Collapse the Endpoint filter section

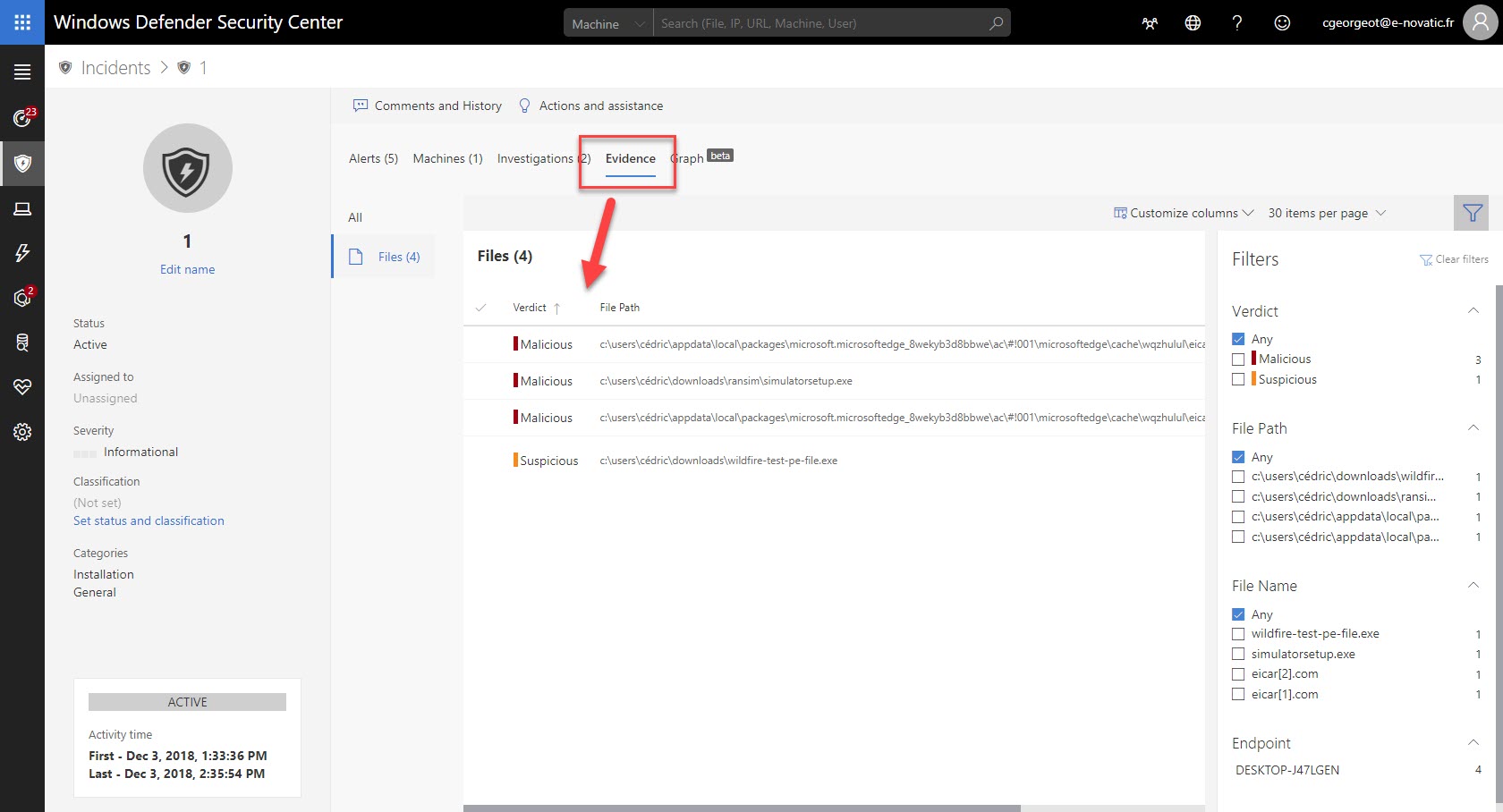1473,743
